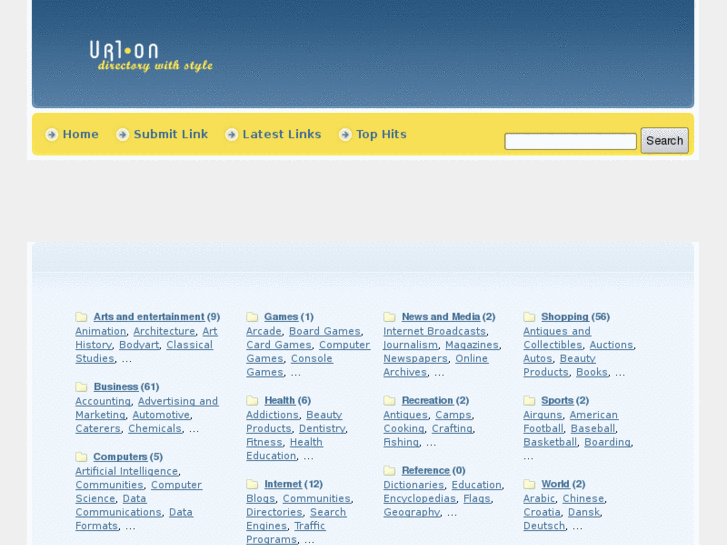Click the arrow icon beside Submit Link
The image size is (727, 545).
[122, 135]
